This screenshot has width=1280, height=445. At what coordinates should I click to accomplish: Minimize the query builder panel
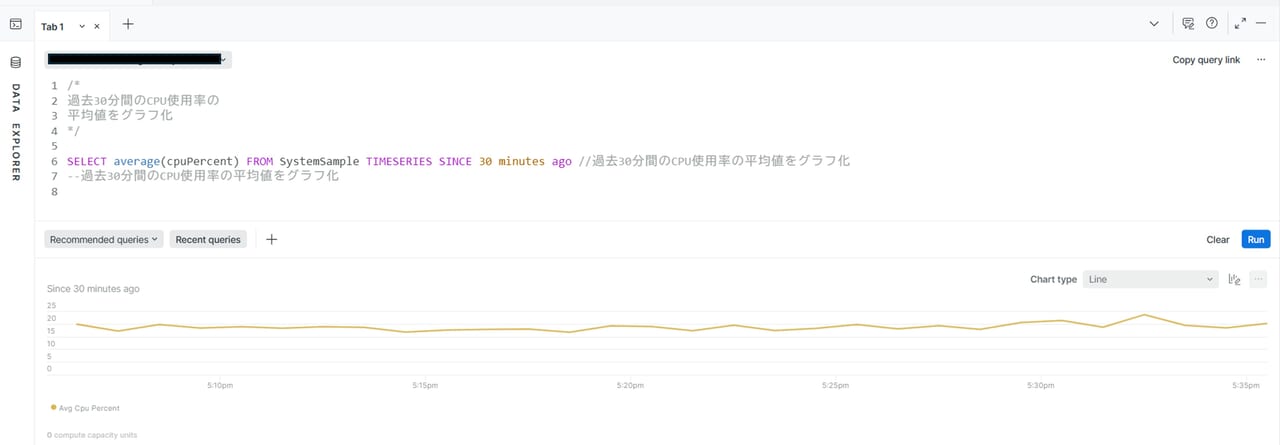click(1261, 24)
